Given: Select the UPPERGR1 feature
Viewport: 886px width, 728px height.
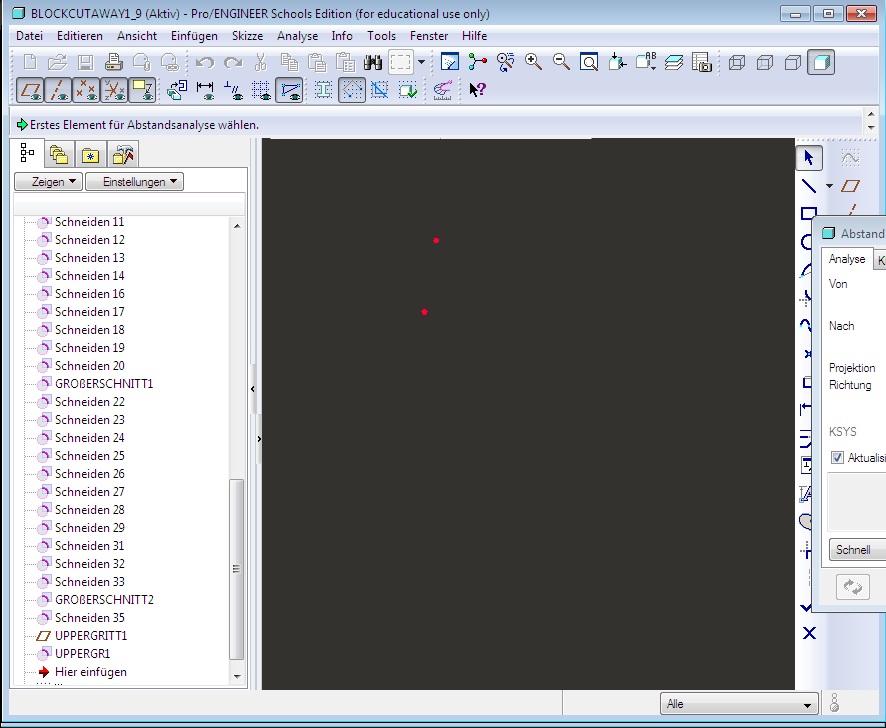Looking at the screenshot, I should [82, 653].
